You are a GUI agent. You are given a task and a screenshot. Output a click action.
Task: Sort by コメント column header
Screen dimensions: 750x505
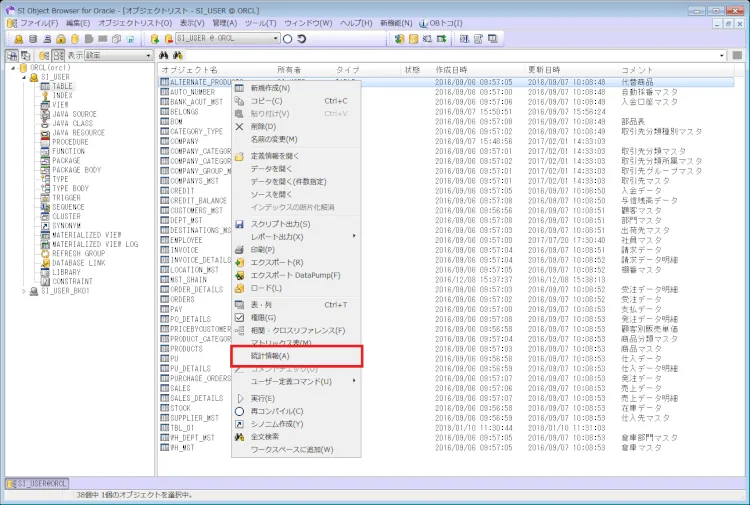click(637, 70)
